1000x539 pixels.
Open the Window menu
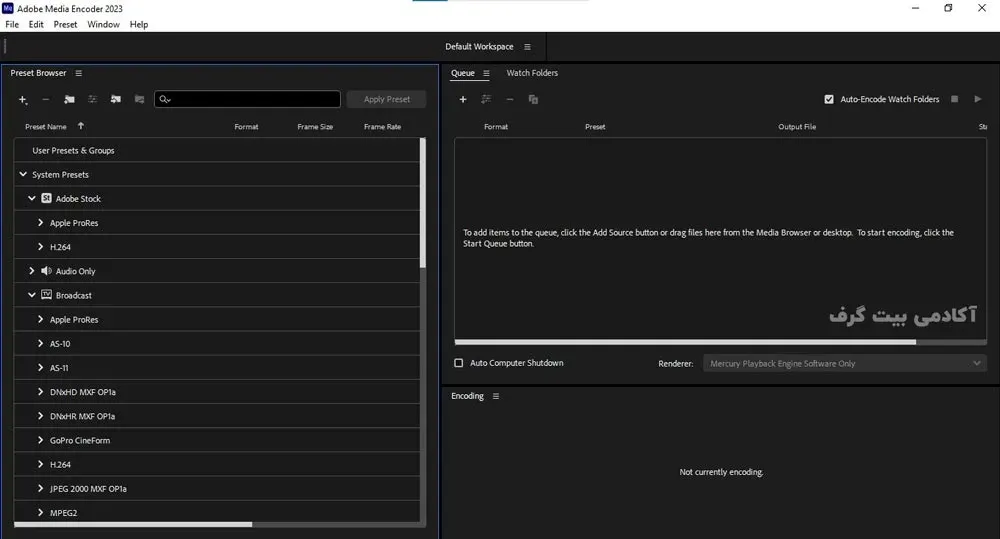[103, 24]
